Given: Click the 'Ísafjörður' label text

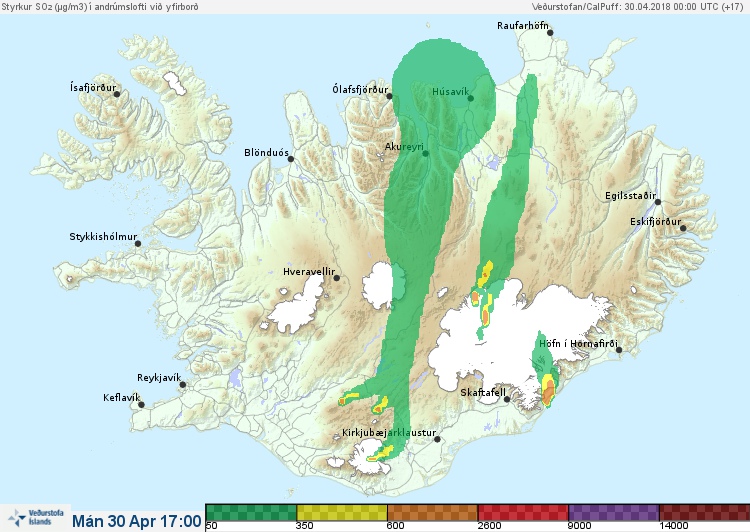Looking at the screenshot, I should (x=93, y=88).
